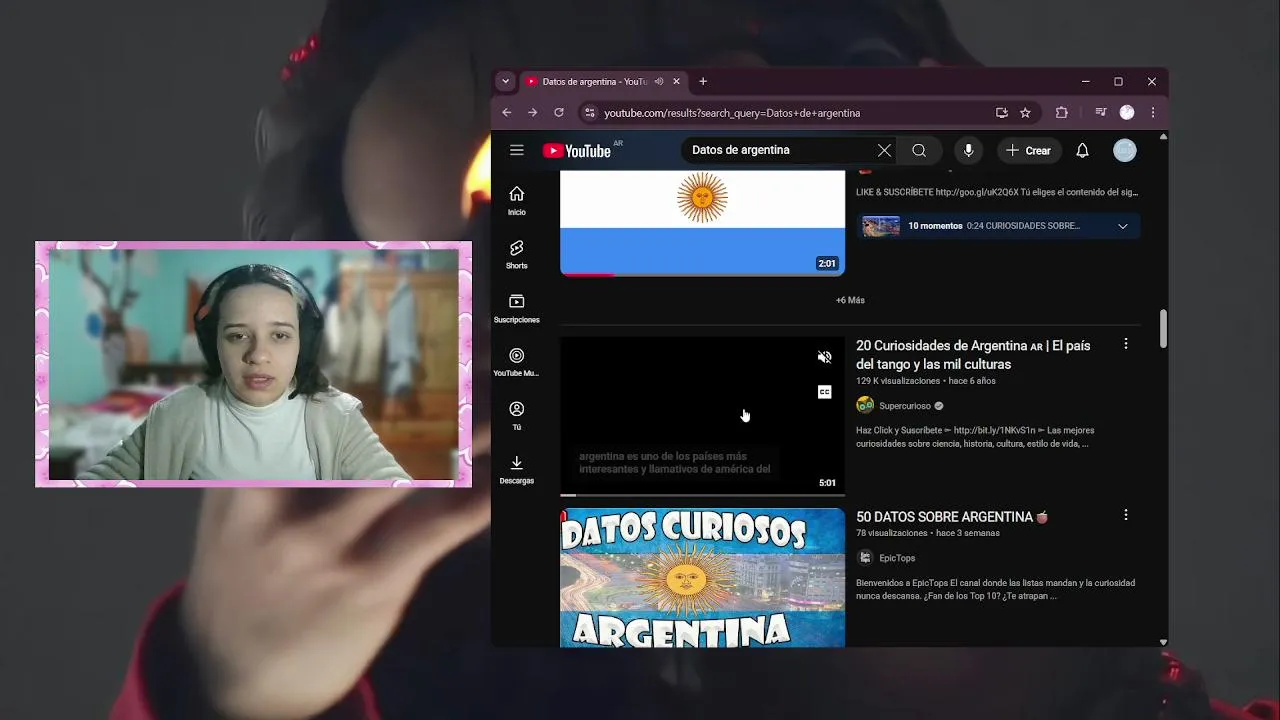The image size is (1280, 720).
Task: Click the Crear button
Action: pos(1029,150)
